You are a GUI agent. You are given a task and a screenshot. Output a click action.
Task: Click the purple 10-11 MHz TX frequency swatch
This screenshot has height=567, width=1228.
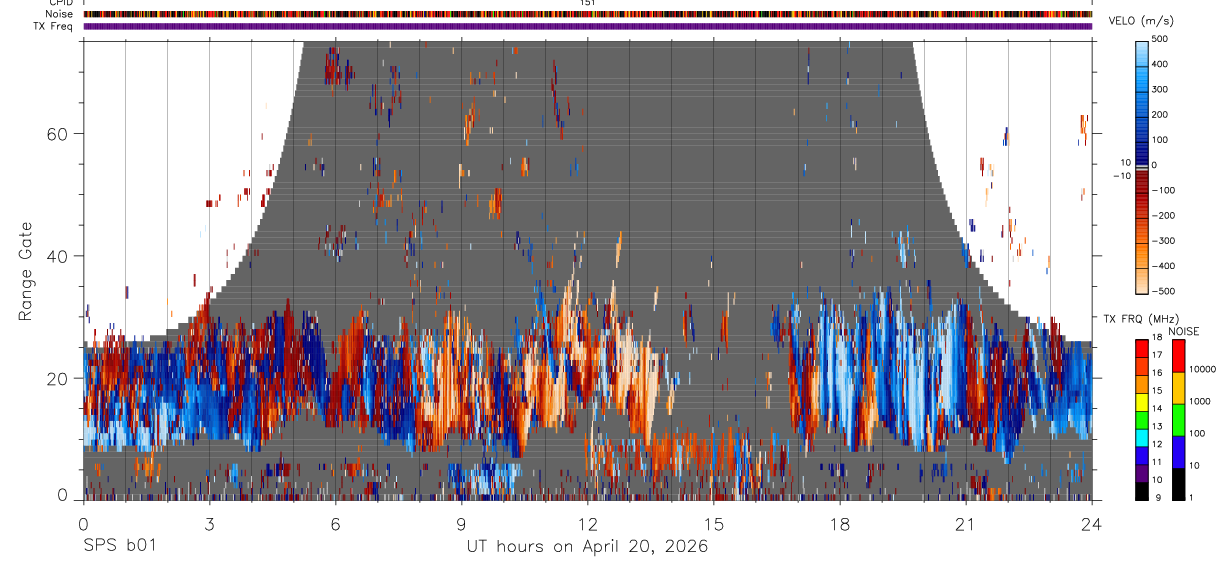pos(1142,474)
